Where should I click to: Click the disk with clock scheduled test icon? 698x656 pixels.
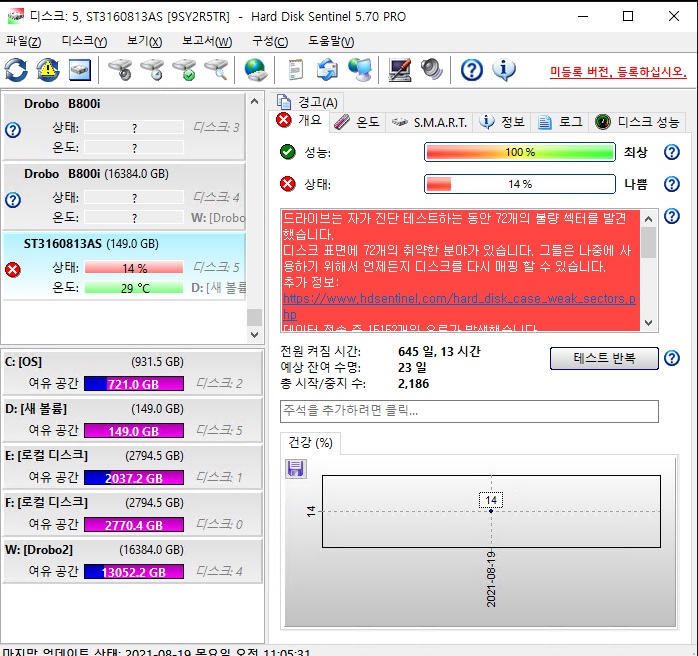tap(152, 70)
